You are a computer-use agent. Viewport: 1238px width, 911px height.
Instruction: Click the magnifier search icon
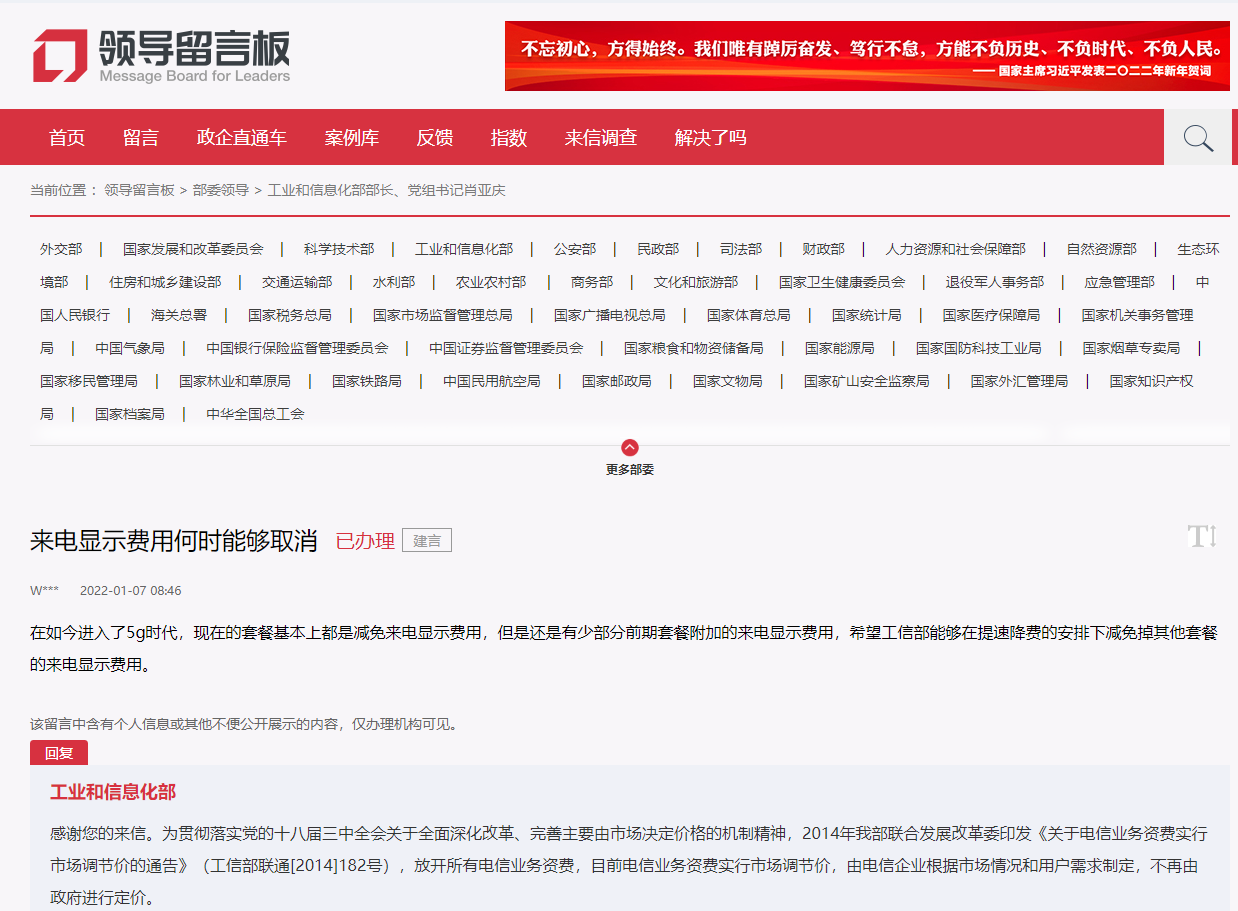[x=1198, y=138]
